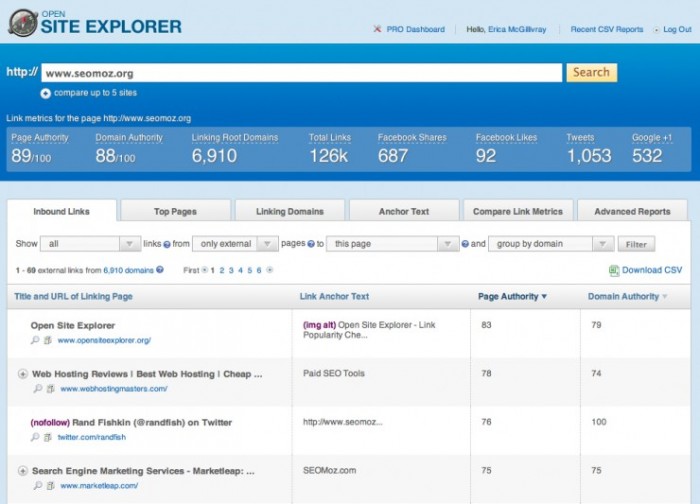The height and width of the screenshot is (504, 700).
Task: Open the www.webhostingmasters.com/ link
Action: pyautogui.click(x=114, y=388)
